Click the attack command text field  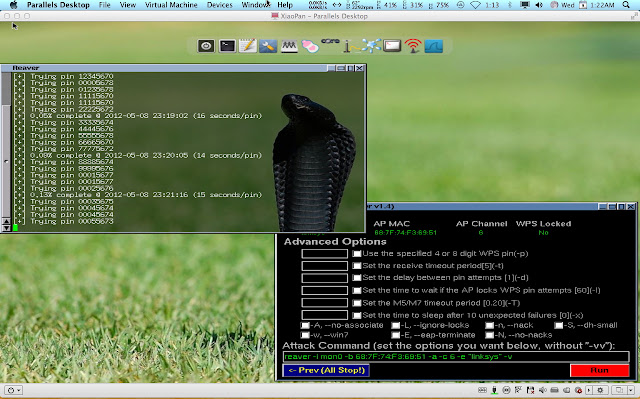[456, 357]
